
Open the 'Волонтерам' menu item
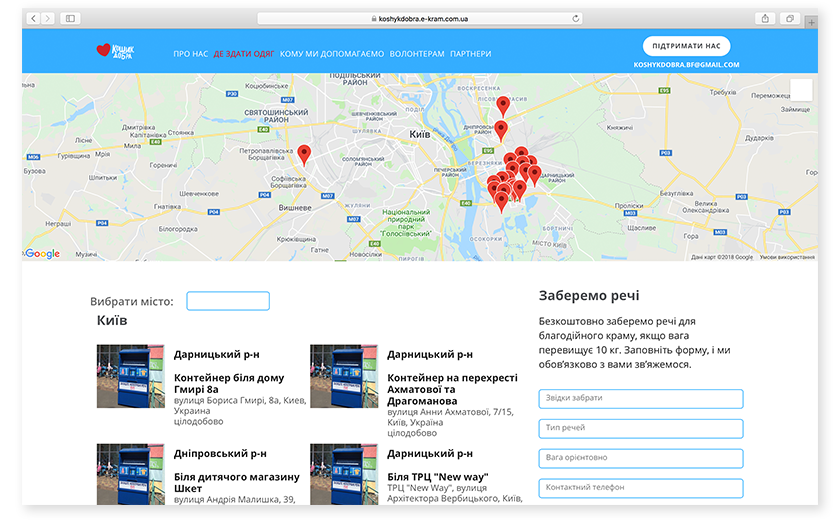(x=416, y=54)
